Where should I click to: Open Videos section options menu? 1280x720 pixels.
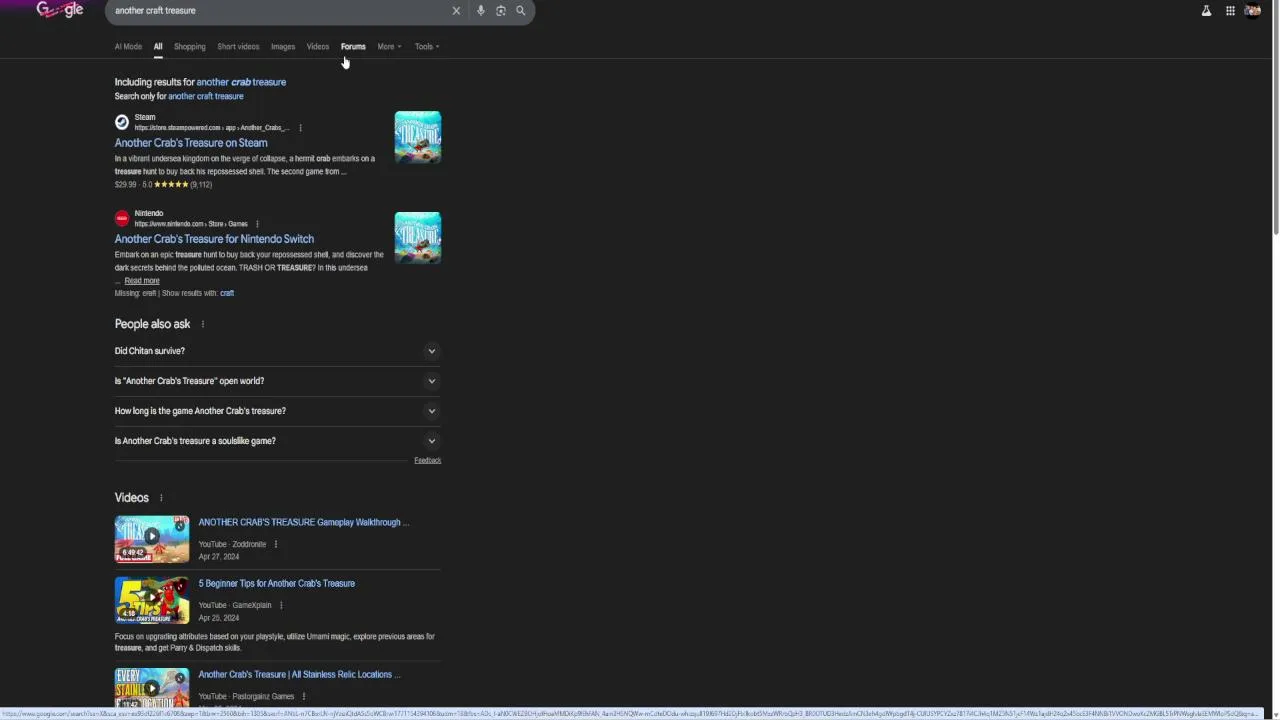[x=160, y=498]
